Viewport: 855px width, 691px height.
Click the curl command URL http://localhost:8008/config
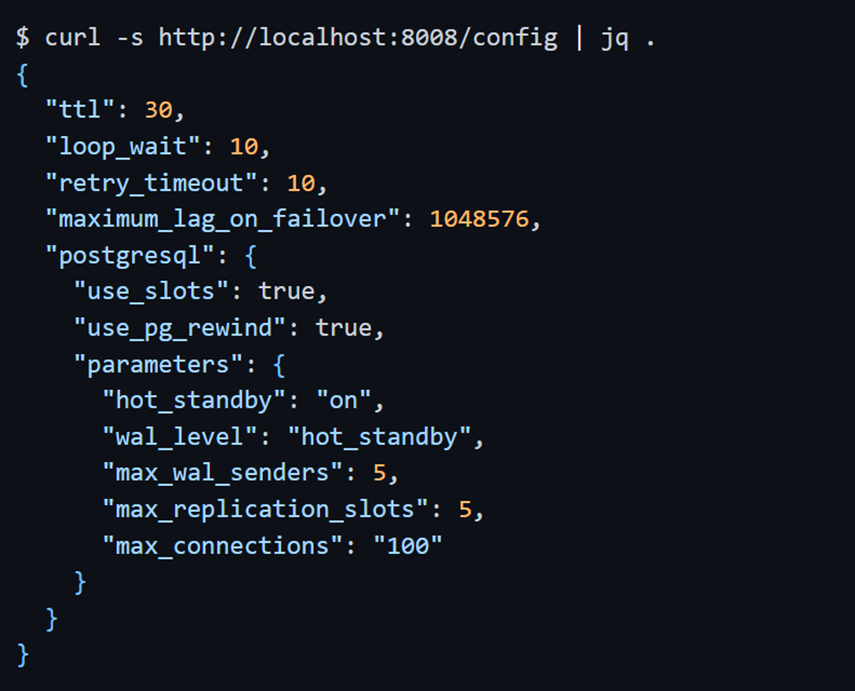coord(358,38)
